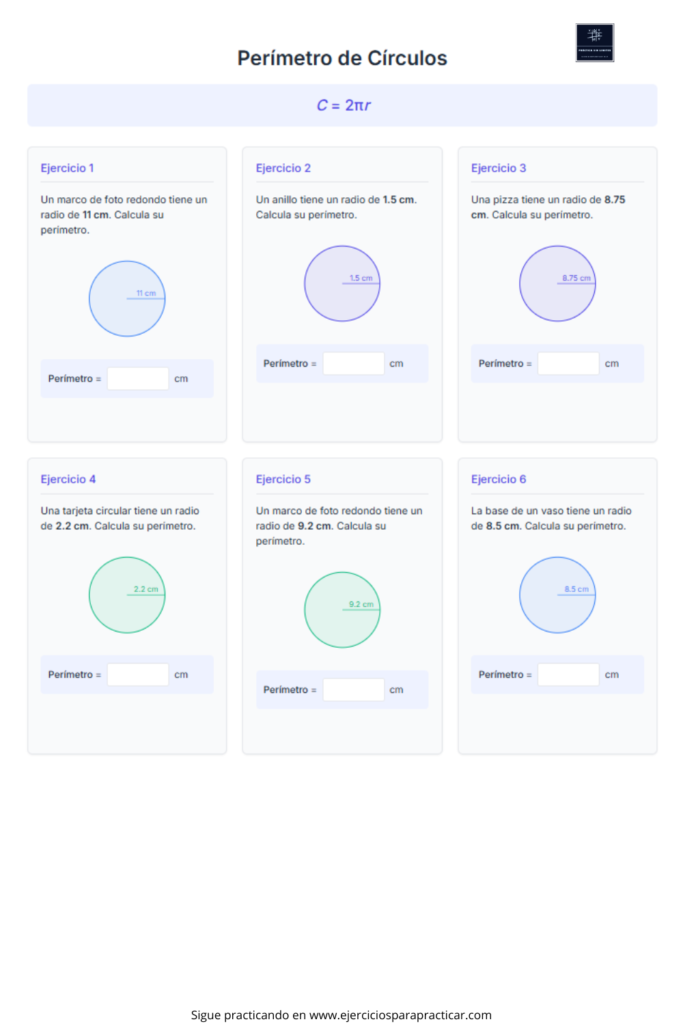Click the Ejercicio 1 perimeter answer field
Viewport: 683px width, 1024px height.
point(138,379)
